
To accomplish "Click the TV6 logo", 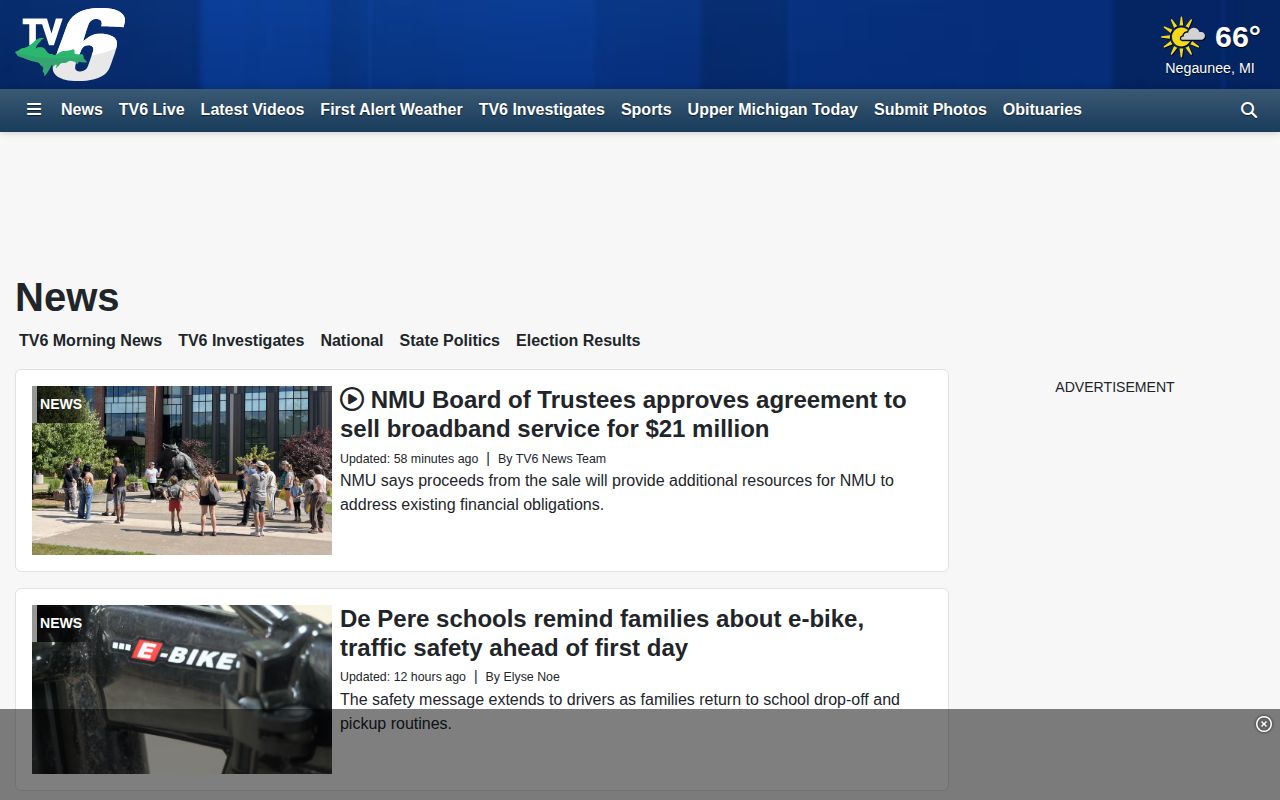I will point(70,45).
